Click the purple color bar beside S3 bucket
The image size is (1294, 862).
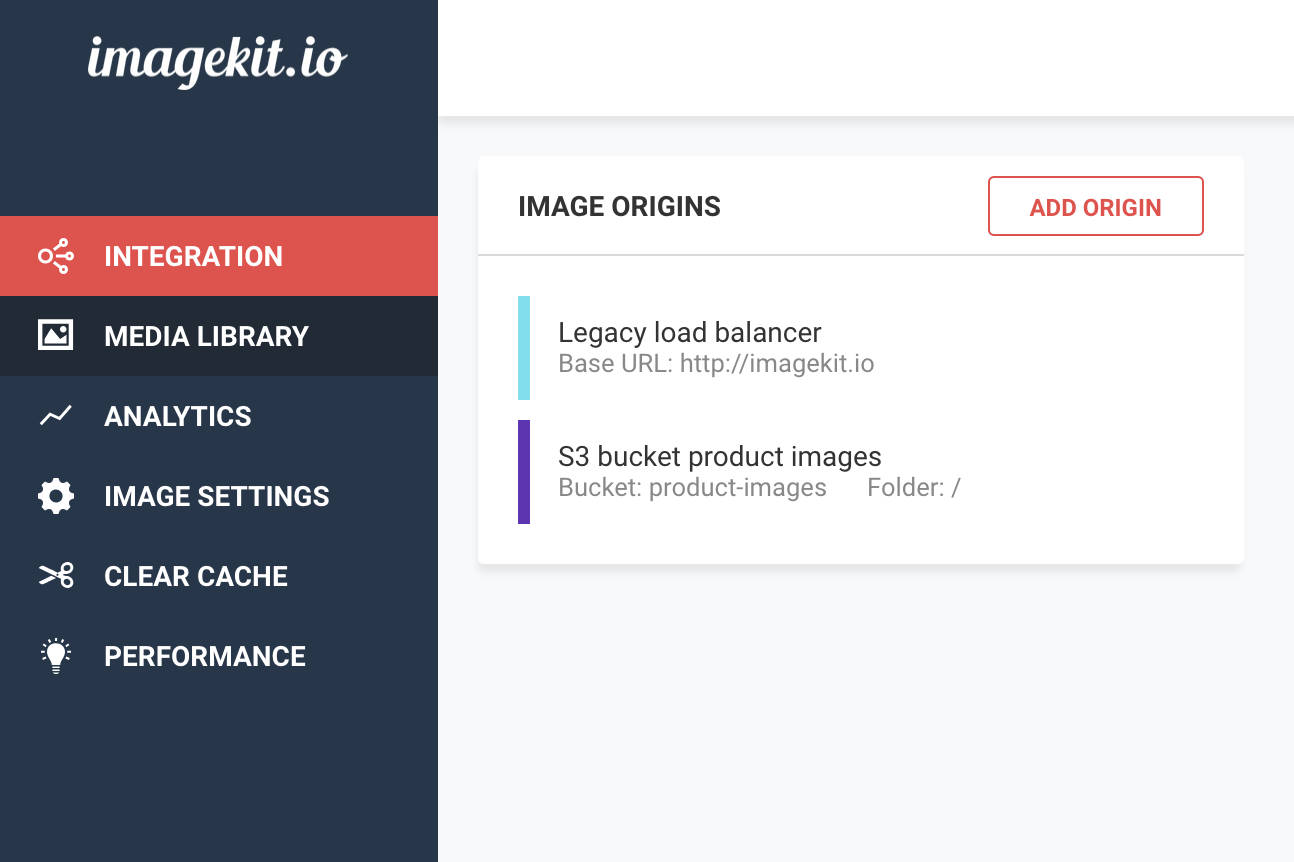[523, 471]
